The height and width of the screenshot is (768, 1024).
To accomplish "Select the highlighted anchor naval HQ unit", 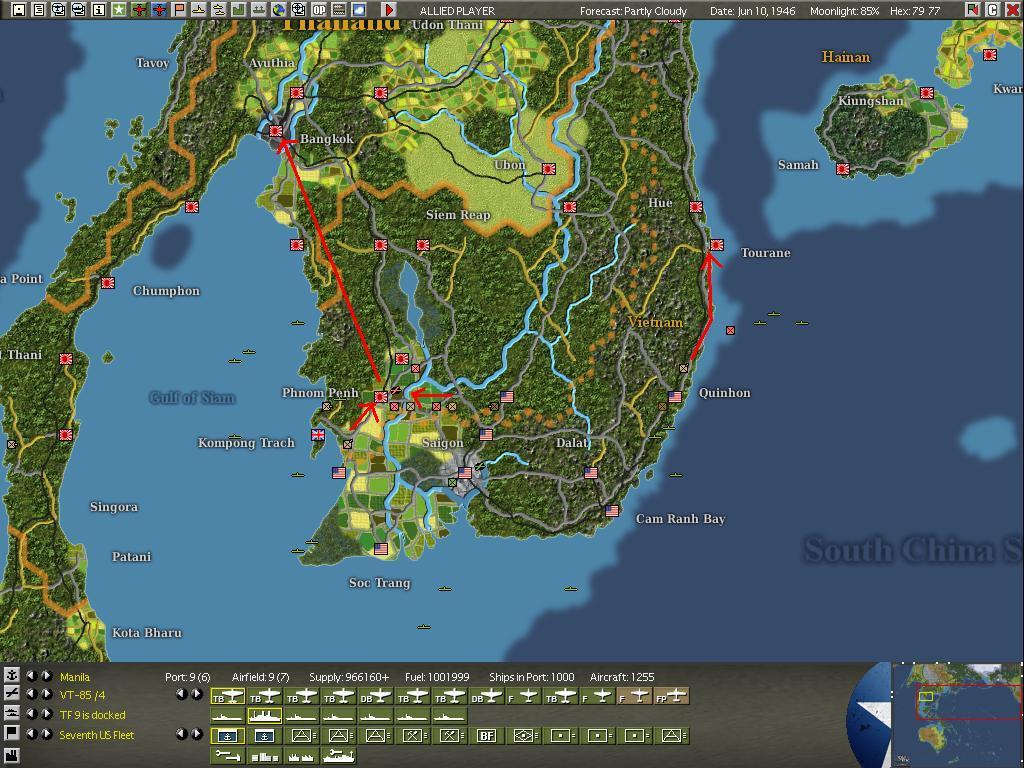I will (228, 736).
